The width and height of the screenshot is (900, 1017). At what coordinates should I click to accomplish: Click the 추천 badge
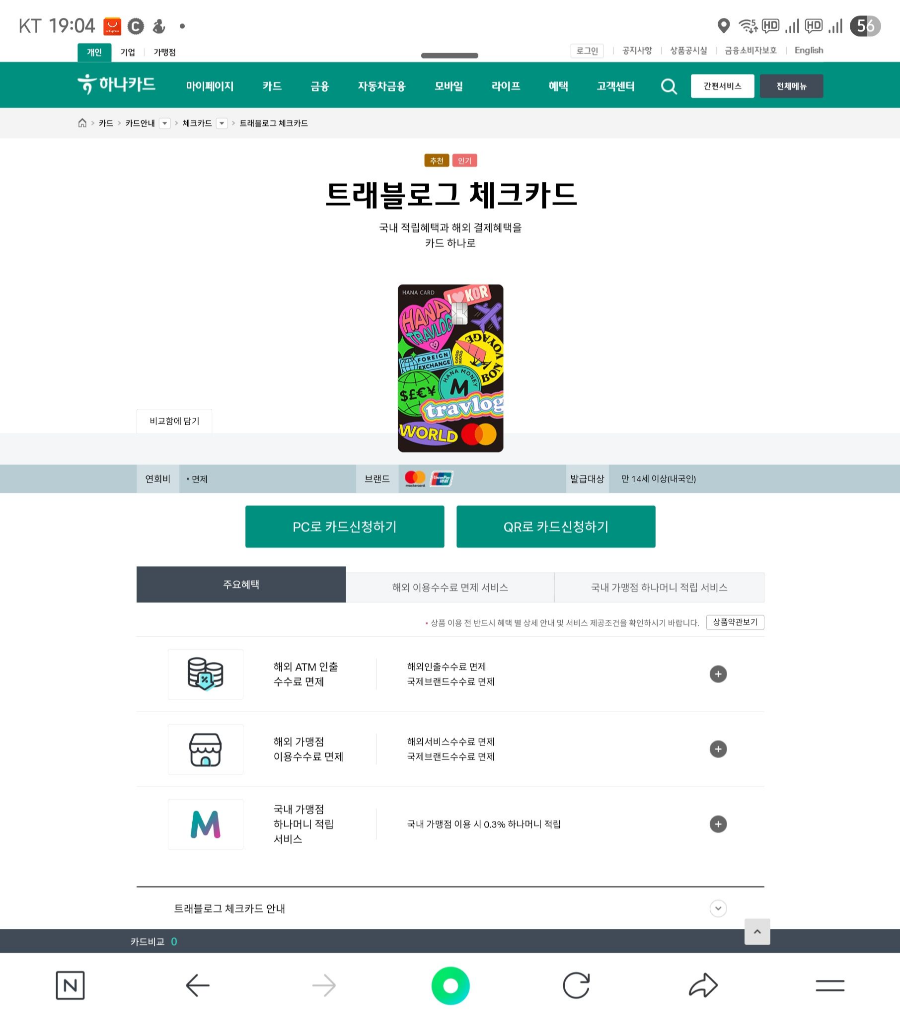pos(436,160)
